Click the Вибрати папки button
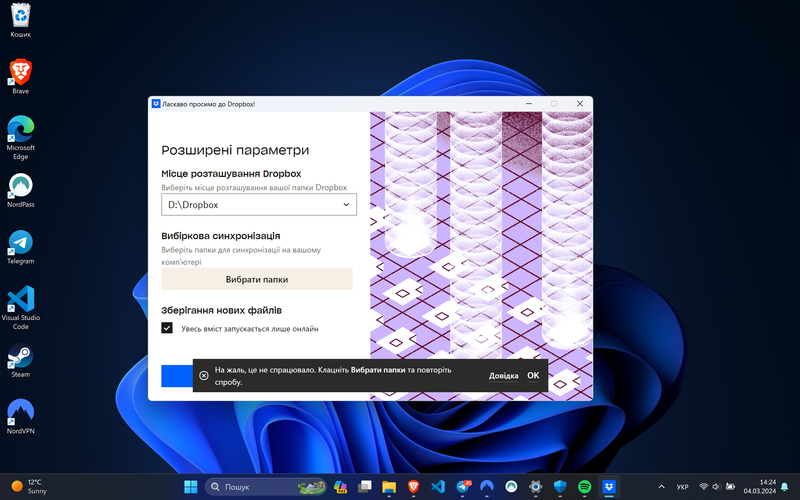This screenshot has height=500, width=800. (257, 280)
